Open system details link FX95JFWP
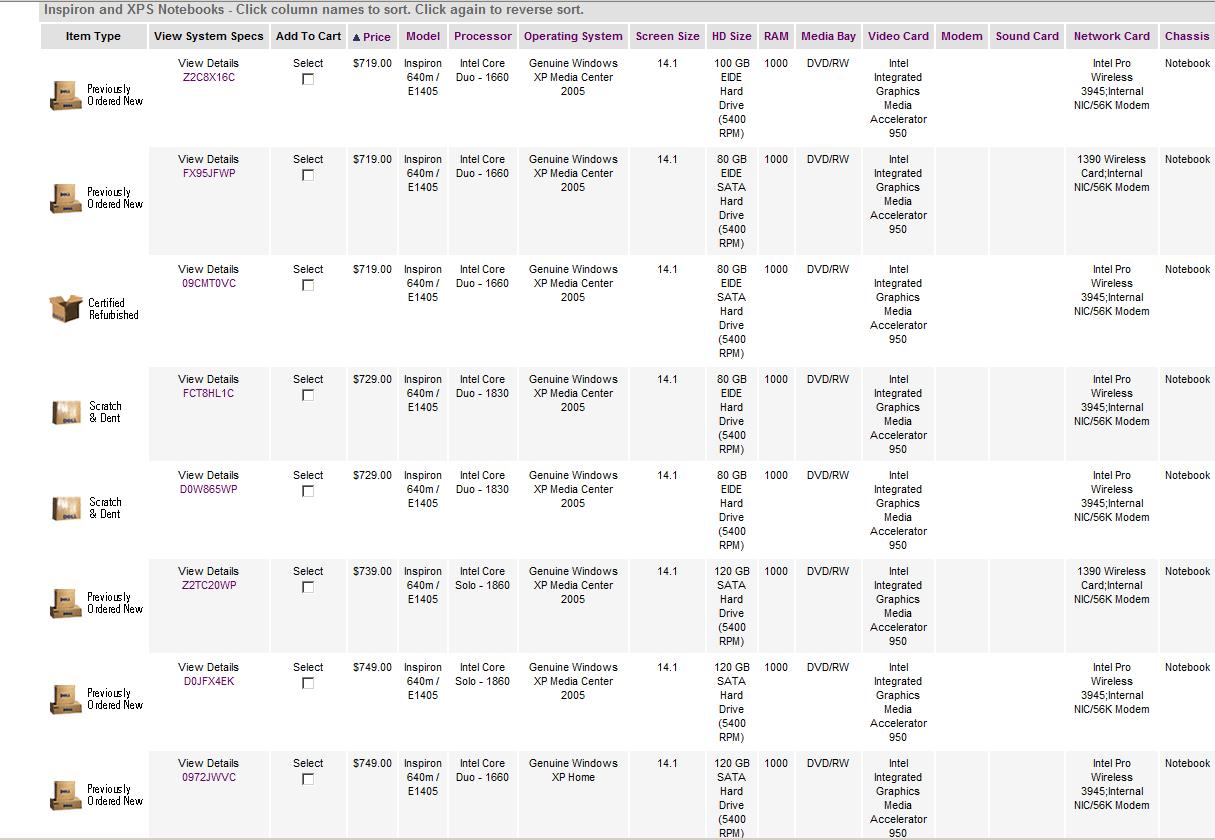The height and width of the screenshot is (840, 1215). [x=209, y=173]
